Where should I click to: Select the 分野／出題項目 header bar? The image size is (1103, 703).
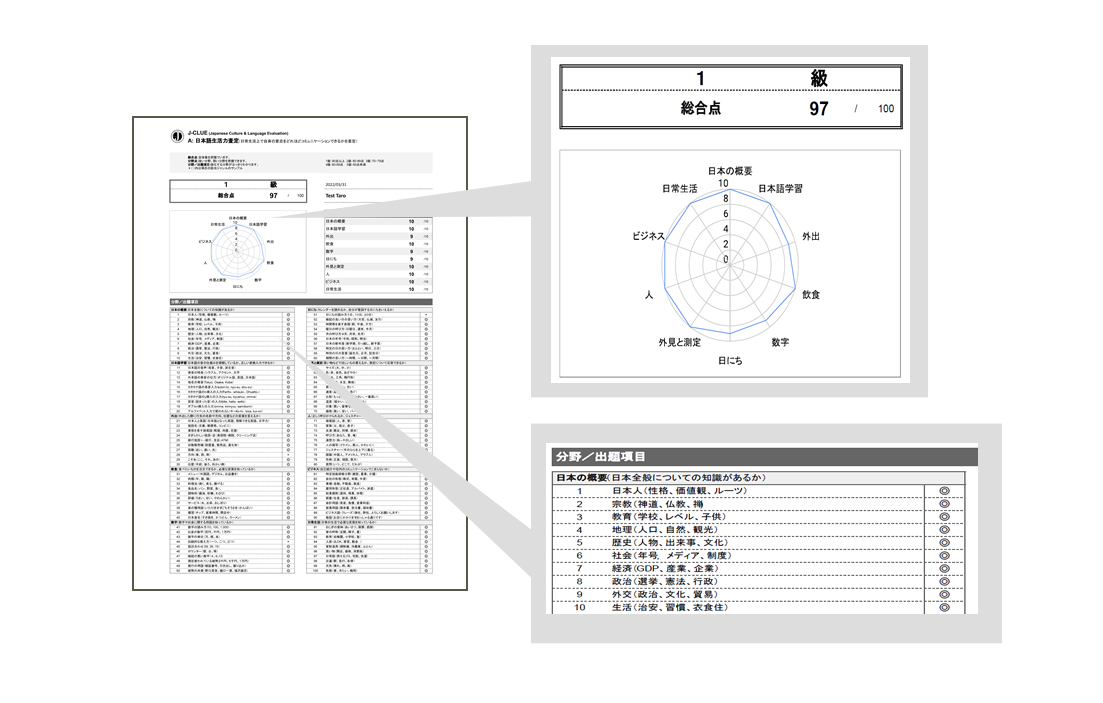click(x=765, y=457)
